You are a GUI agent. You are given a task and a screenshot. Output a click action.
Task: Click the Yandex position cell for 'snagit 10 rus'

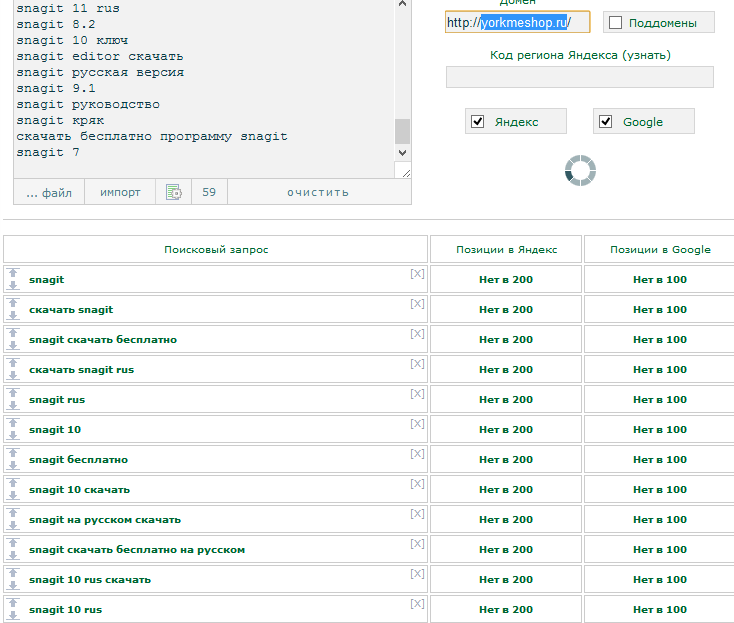(x=506, y=609)
